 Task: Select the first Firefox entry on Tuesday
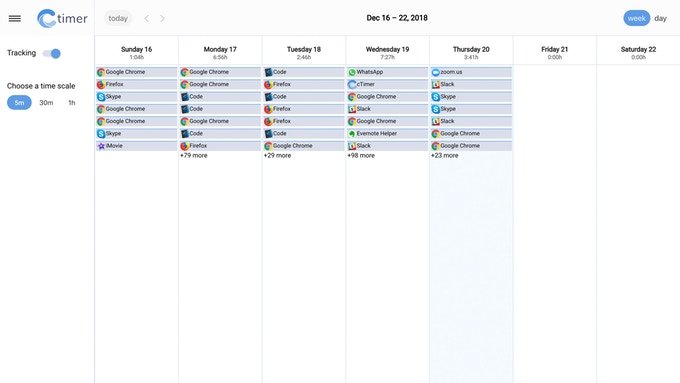click(304, 84)
